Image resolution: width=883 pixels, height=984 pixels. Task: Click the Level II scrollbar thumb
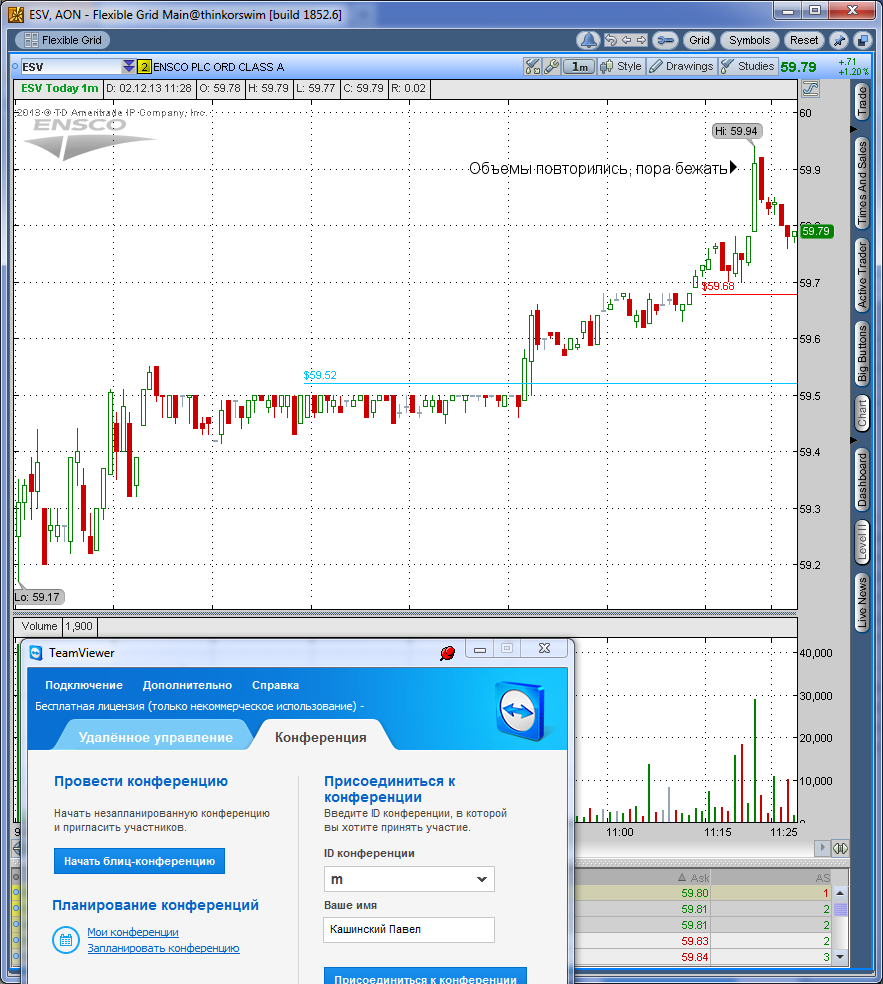(840, 909)
